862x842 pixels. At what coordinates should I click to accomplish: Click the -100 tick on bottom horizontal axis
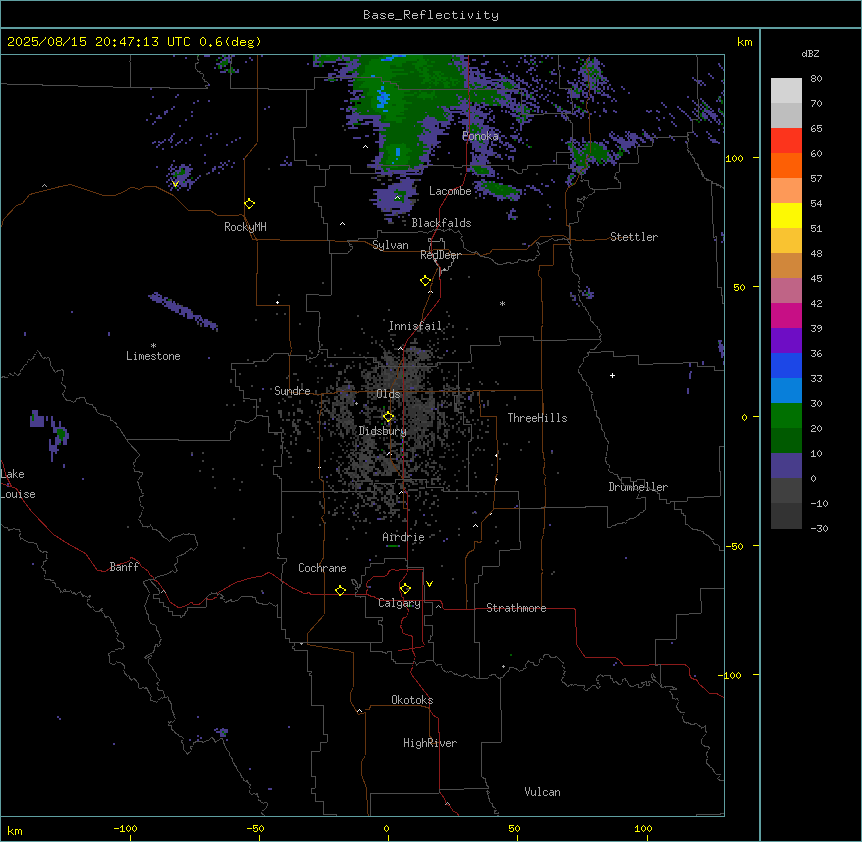(125, 829)
